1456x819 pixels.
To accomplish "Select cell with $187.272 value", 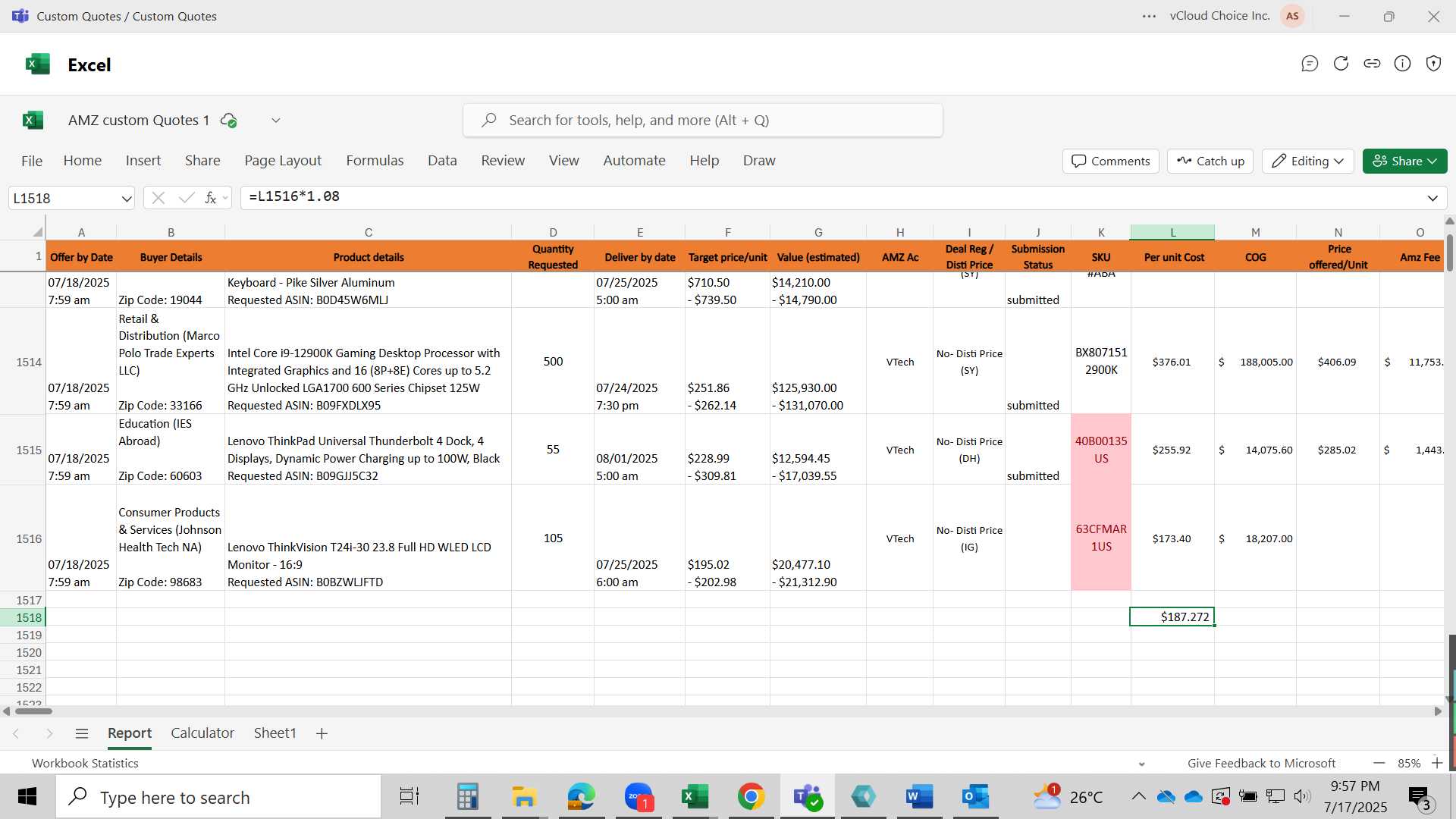I will (1172, 617).
